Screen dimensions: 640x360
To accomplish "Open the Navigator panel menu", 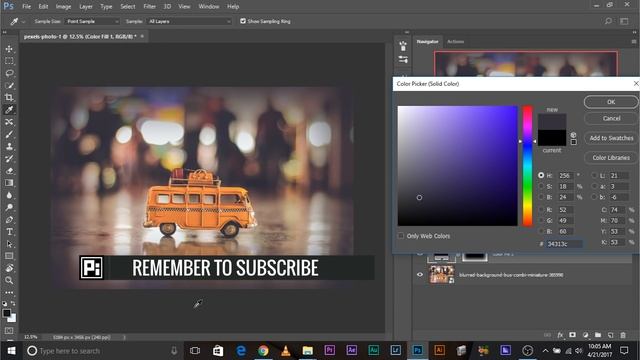I will pyautogui.click(x=634, y=41).
